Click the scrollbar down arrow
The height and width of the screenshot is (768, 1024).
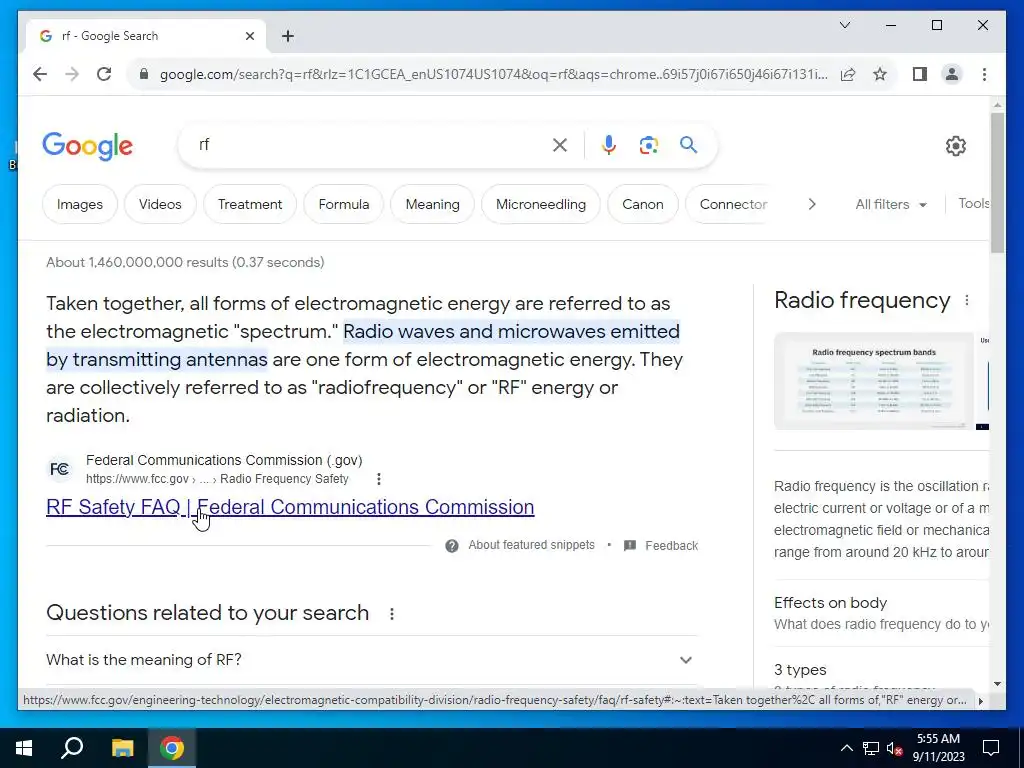(x=997, y=684)
